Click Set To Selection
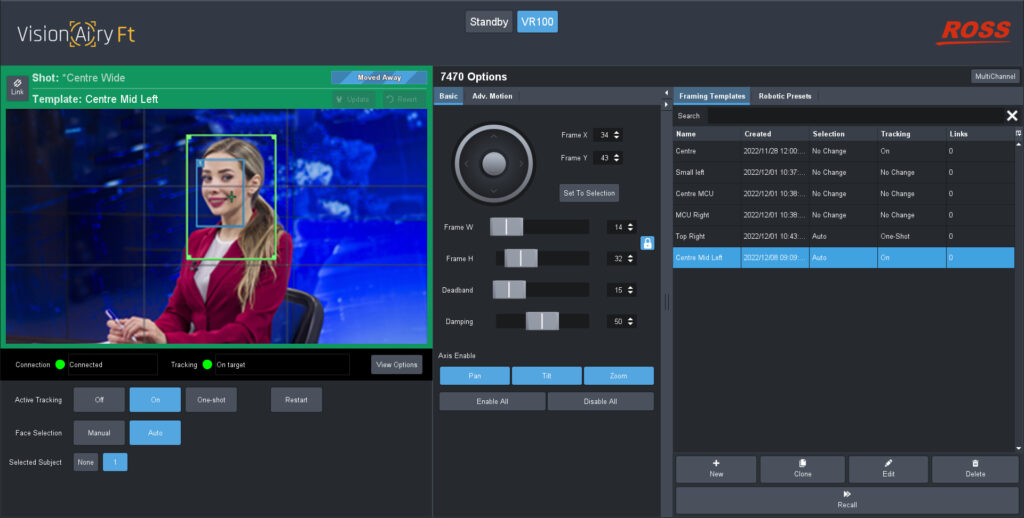 [589, 193]
